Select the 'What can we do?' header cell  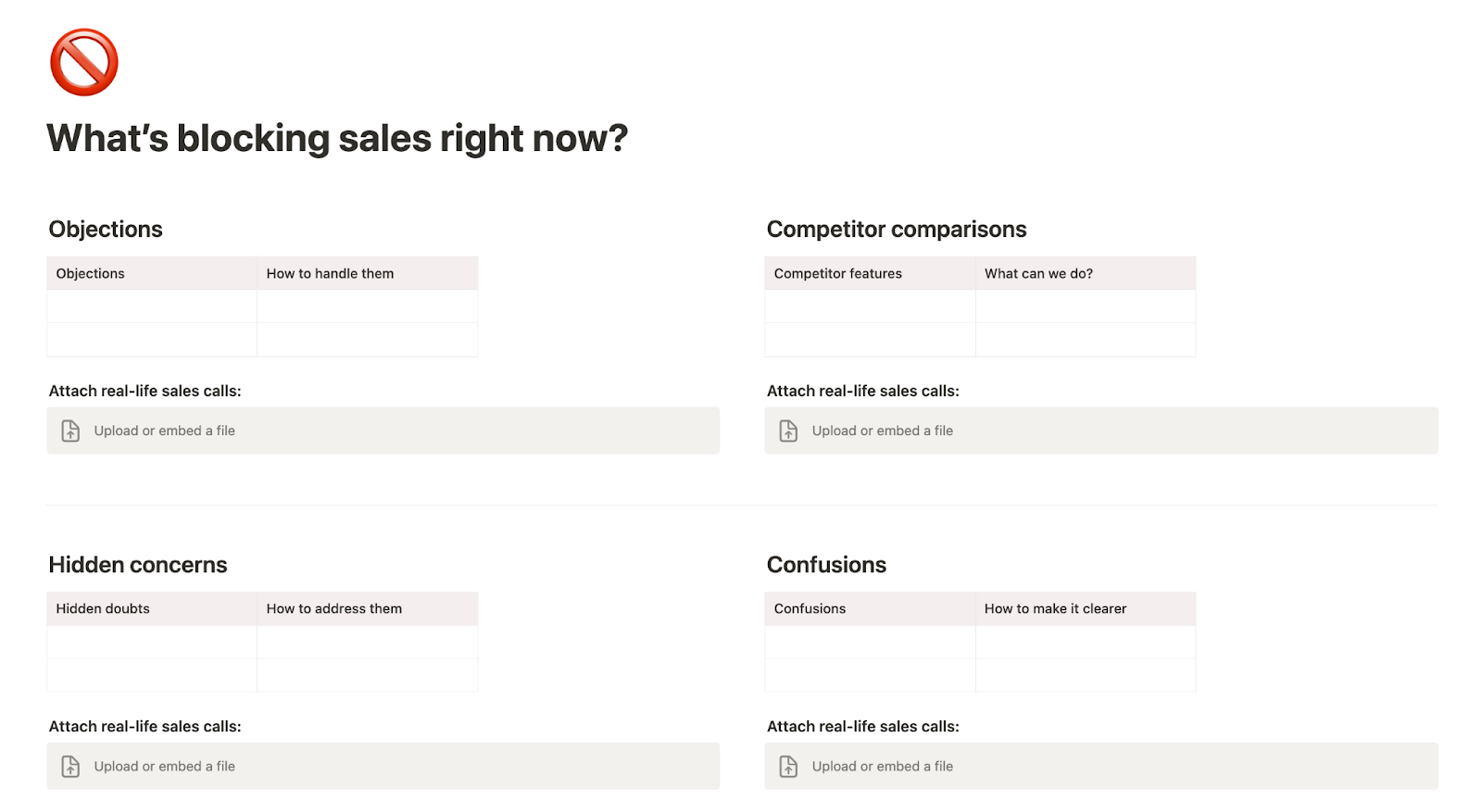(1086, 273)
